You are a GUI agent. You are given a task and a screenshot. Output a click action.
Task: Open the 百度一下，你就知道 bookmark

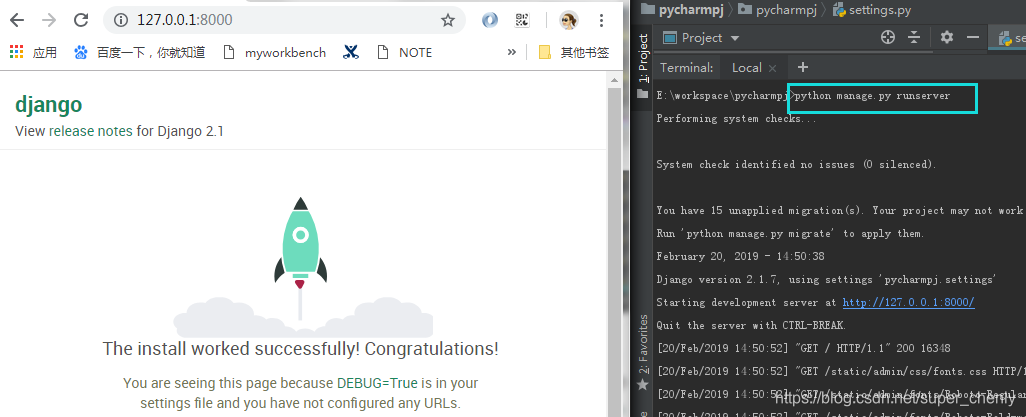click(139, 52)
